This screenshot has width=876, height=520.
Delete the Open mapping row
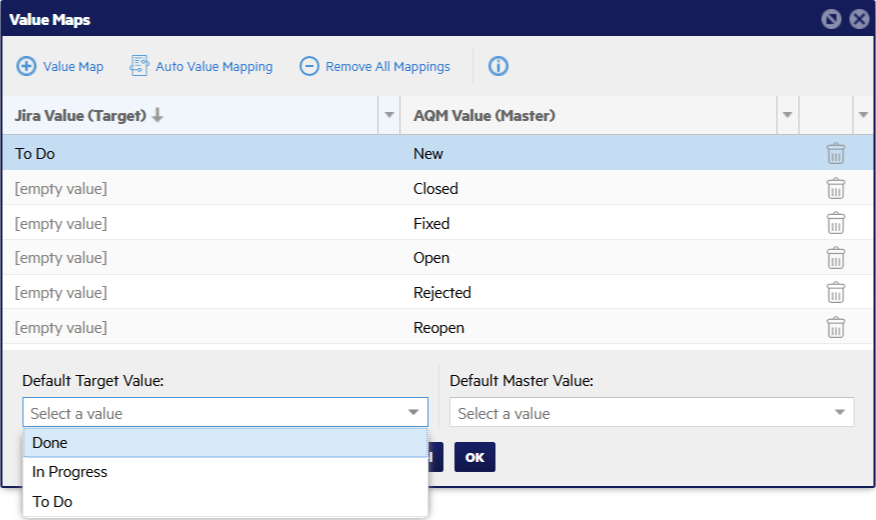(x=835, y=258)
